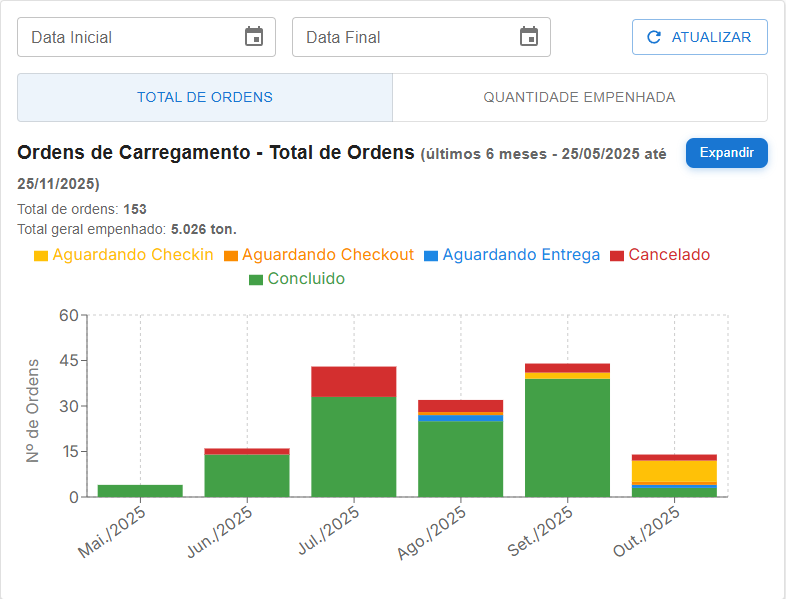Click the Aguardando Checkin legend label

[x=133, y=255]
